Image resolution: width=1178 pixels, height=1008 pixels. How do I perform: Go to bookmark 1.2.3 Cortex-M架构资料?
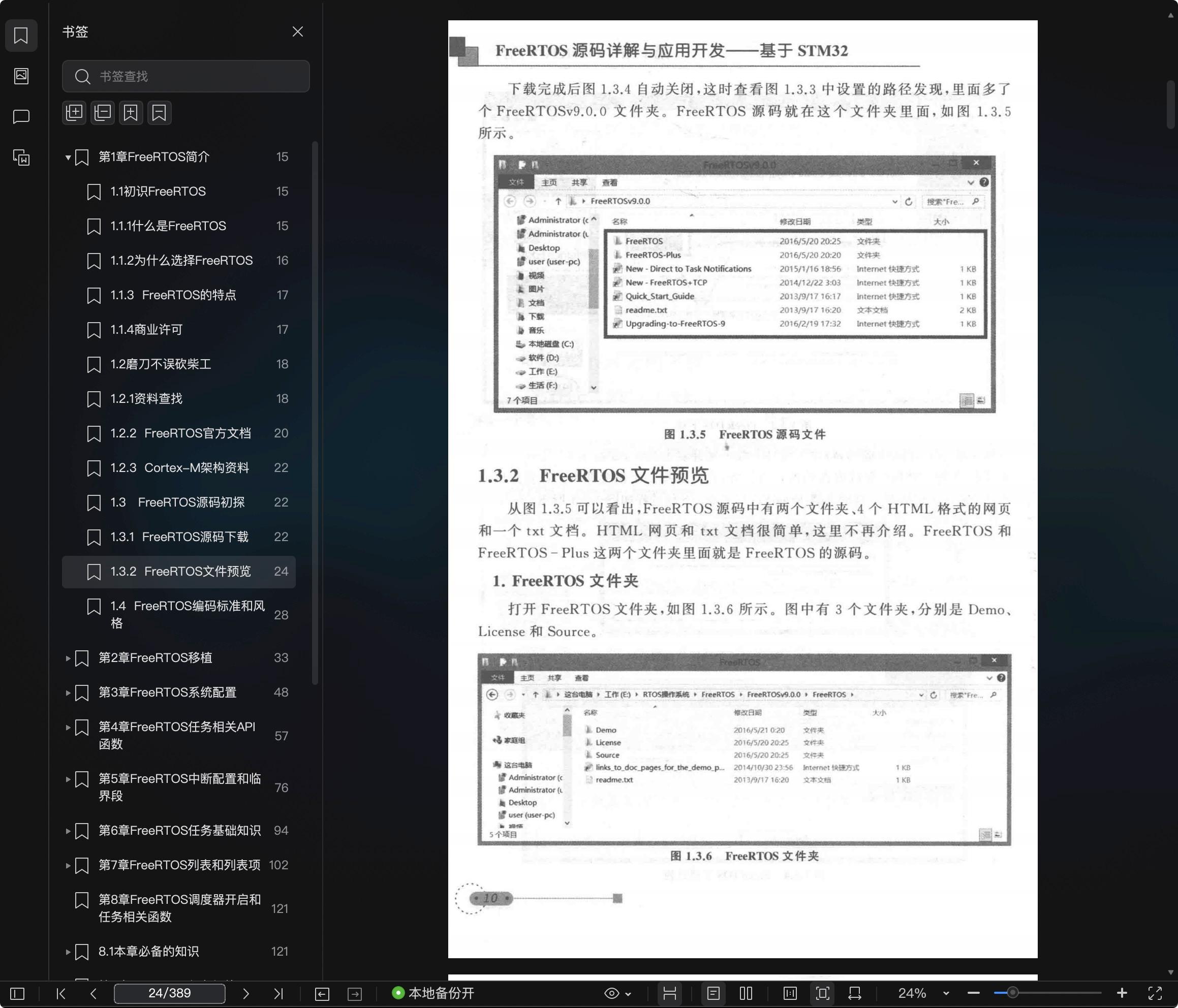[x=178, y=468]
